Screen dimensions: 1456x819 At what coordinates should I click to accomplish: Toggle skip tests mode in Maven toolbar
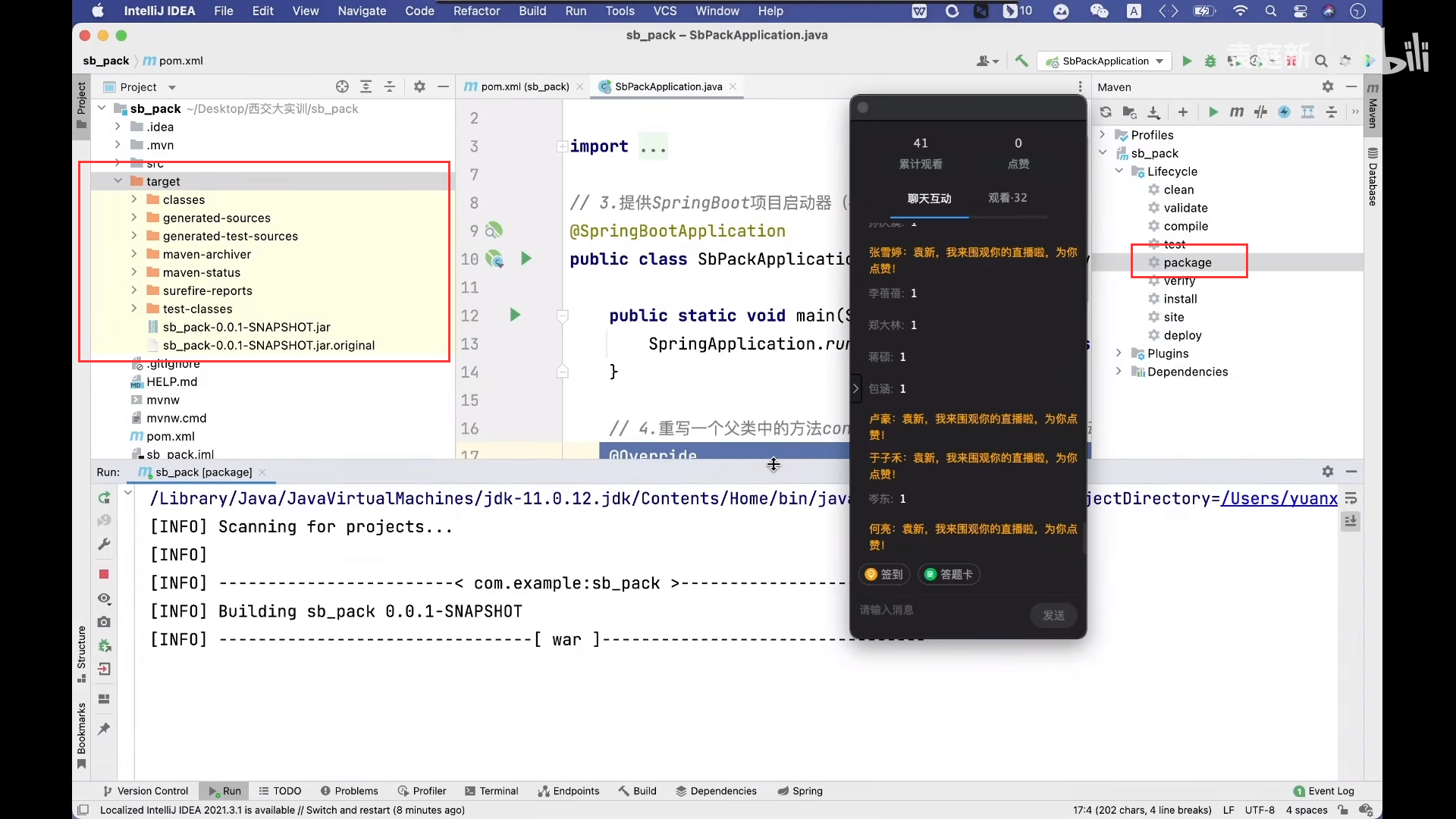1284,112
